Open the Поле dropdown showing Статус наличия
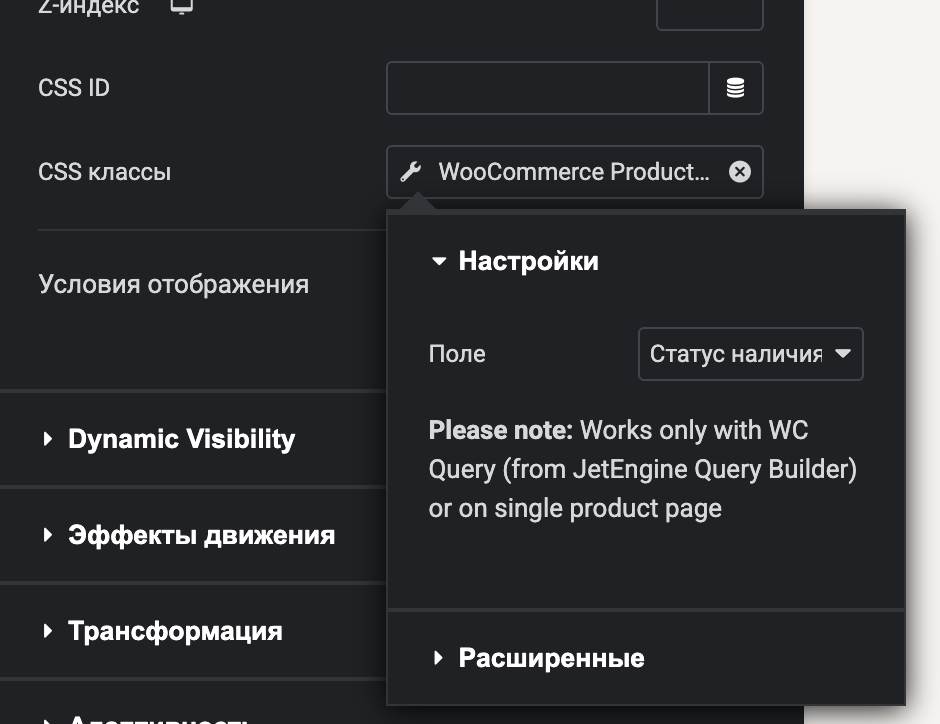The width and height of the screenshot is (940, 724). (x=751, y=354)
